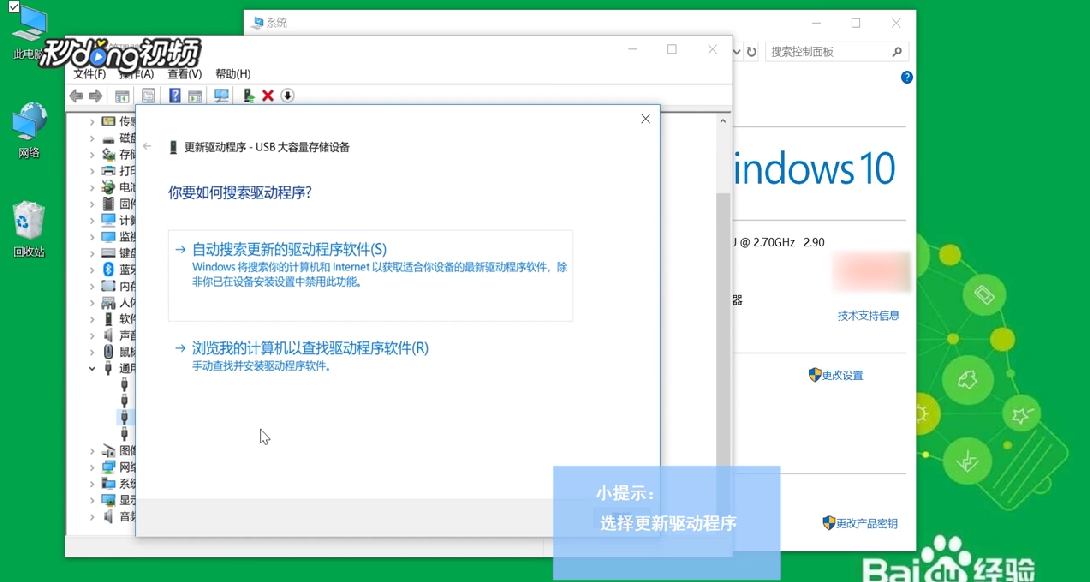Toggle the show/hide console tree toolbar icon
This screenshot has height=582, width=1090.
(122, 96)
